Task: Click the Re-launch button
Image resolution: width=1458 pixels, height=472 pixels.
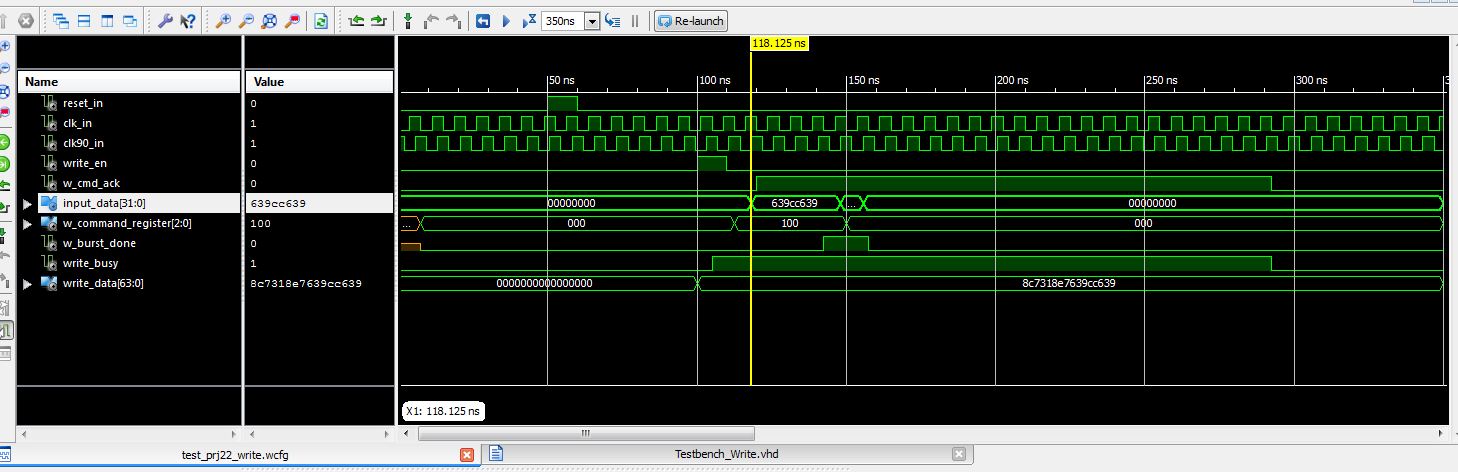Action: tap(691, 20)
